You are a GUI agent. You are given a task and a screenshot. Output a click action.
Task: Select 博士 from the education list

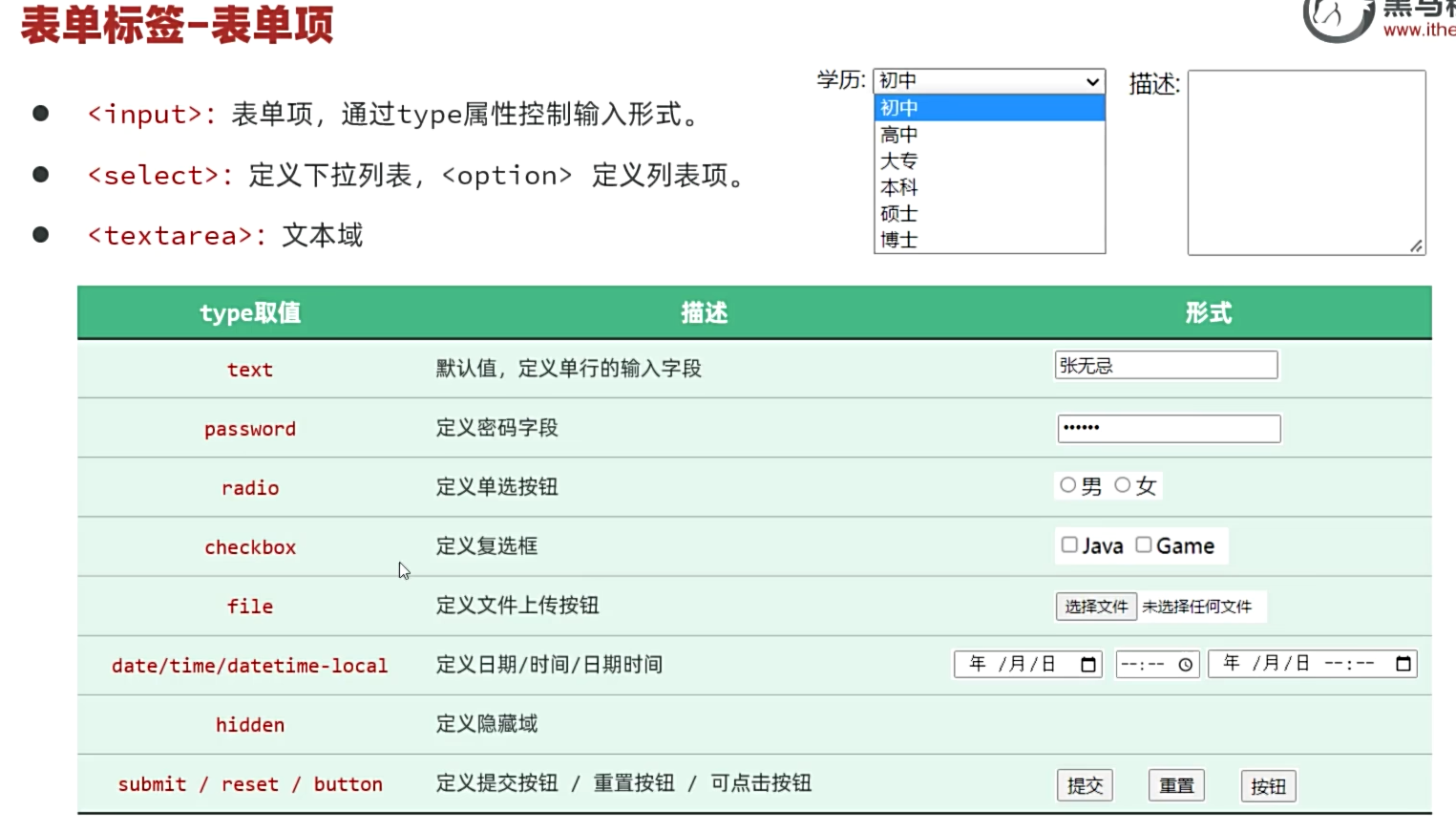pos(897,241)
